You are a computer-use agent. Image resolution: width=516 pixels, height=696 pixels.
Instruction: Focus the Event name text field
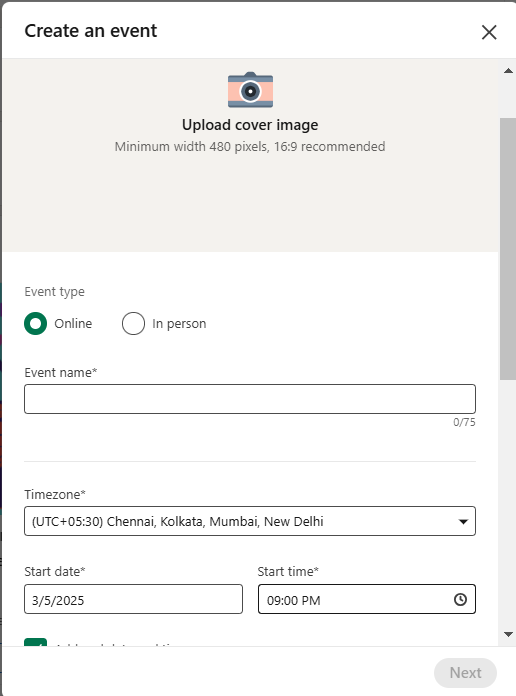pyautogui.click(x=250, y=399)
